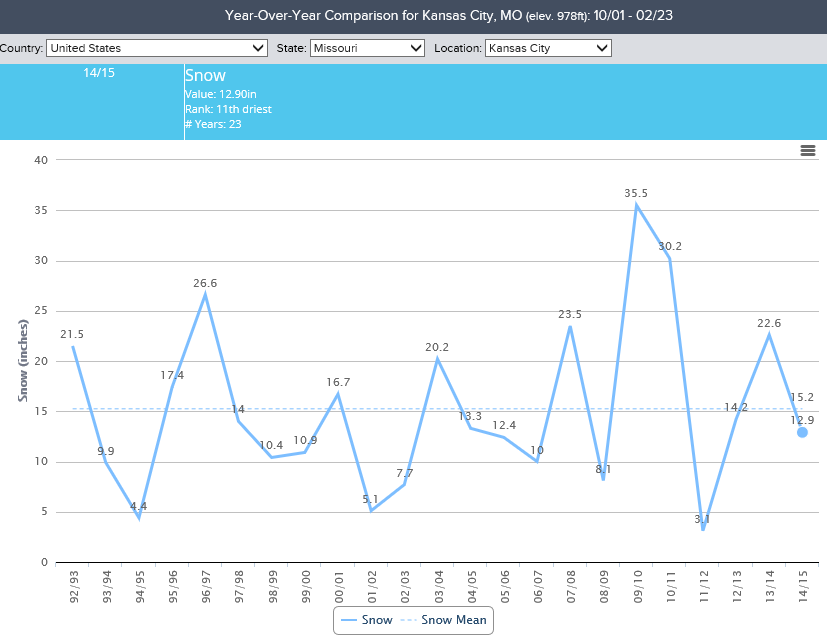This screenshot has height=635, width=827.
Task: Select the 26.6 data point at 96/97
Action: [205, 294]
